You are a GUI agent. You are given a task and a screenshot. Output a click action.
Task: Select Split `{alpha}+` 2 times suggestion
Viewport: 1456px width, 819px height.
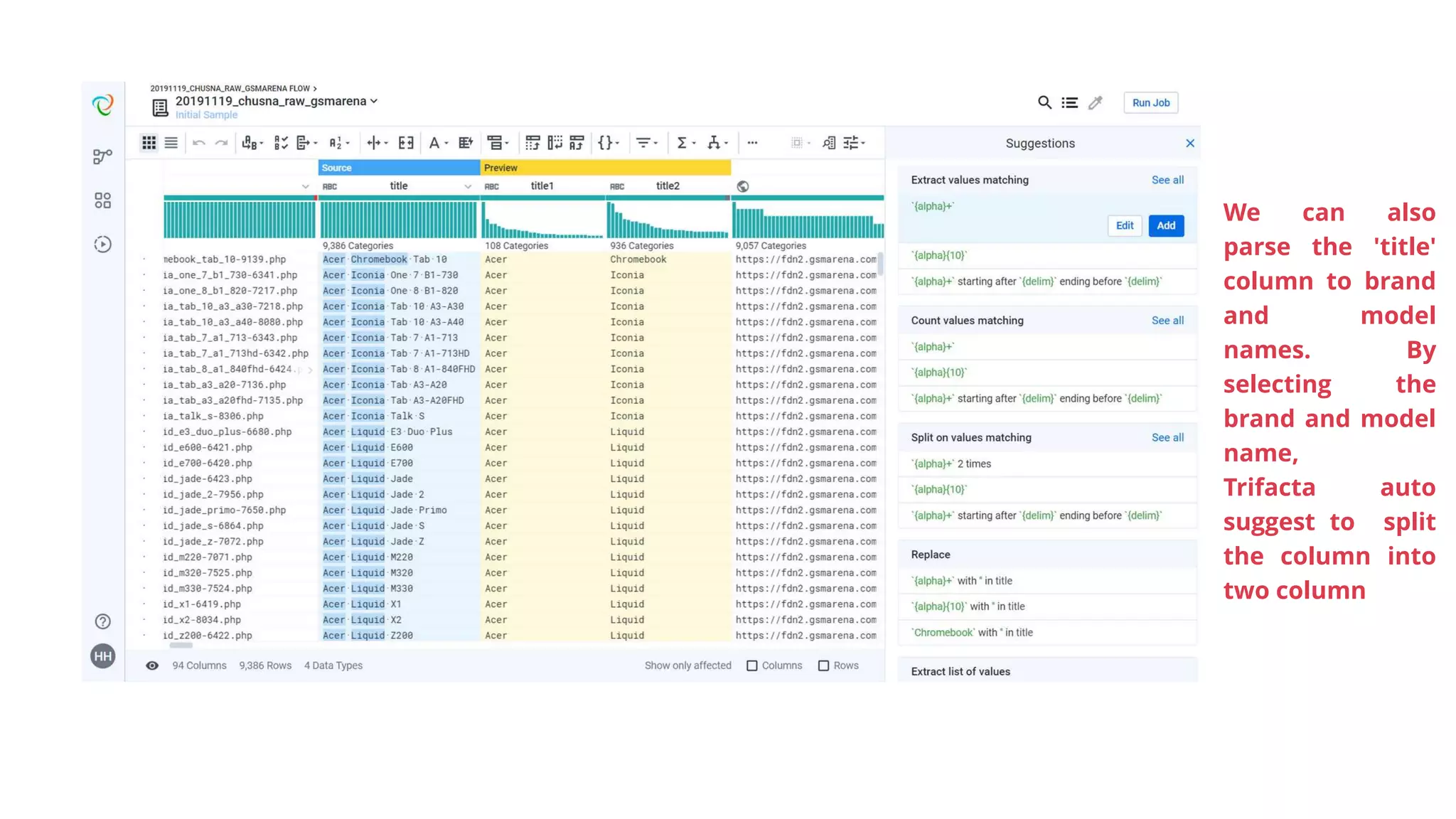[x=1048, y=464]
